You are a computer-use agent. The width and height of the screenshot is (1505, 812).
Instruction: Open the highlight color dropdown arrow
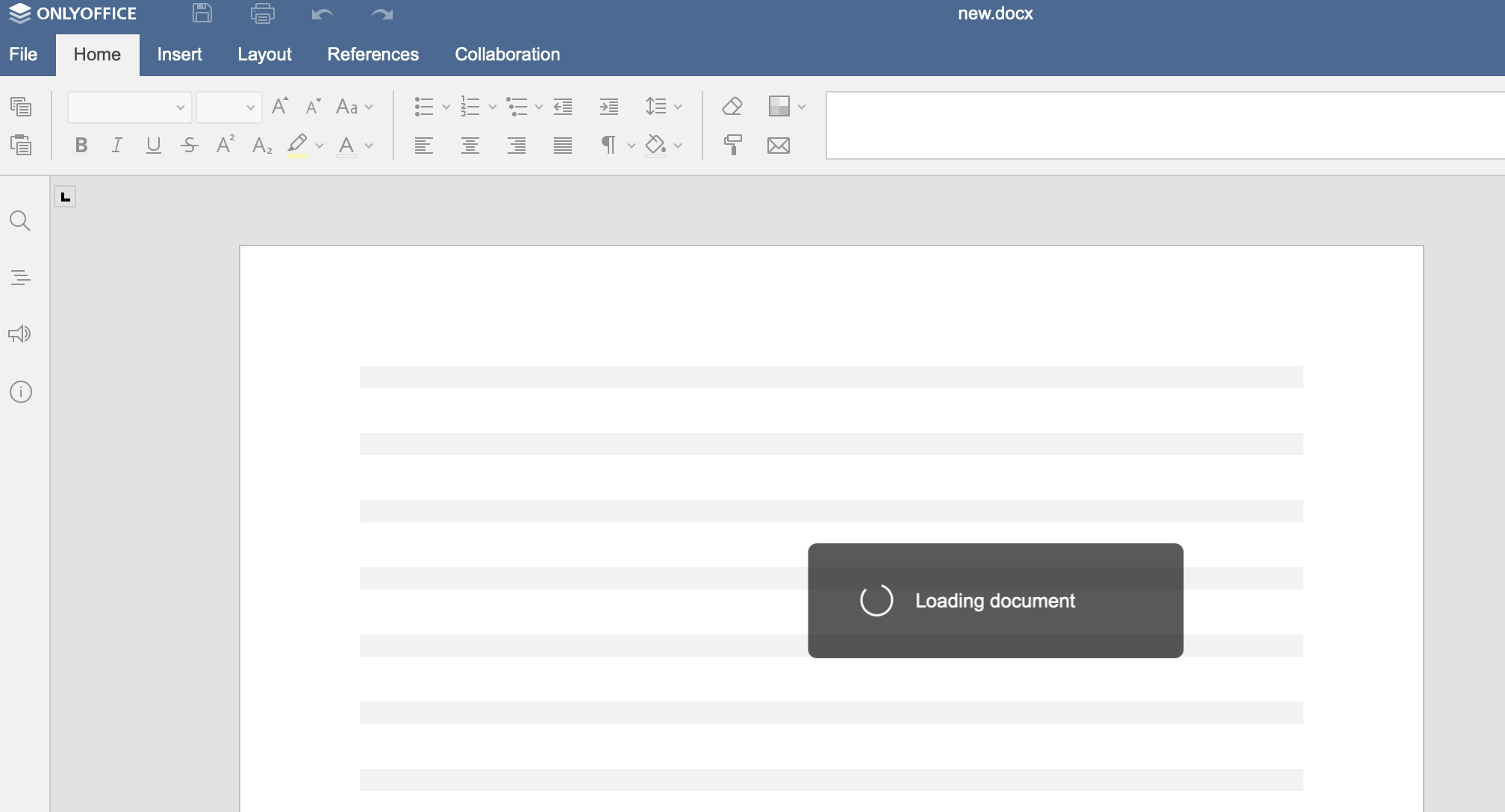(320, 146)
